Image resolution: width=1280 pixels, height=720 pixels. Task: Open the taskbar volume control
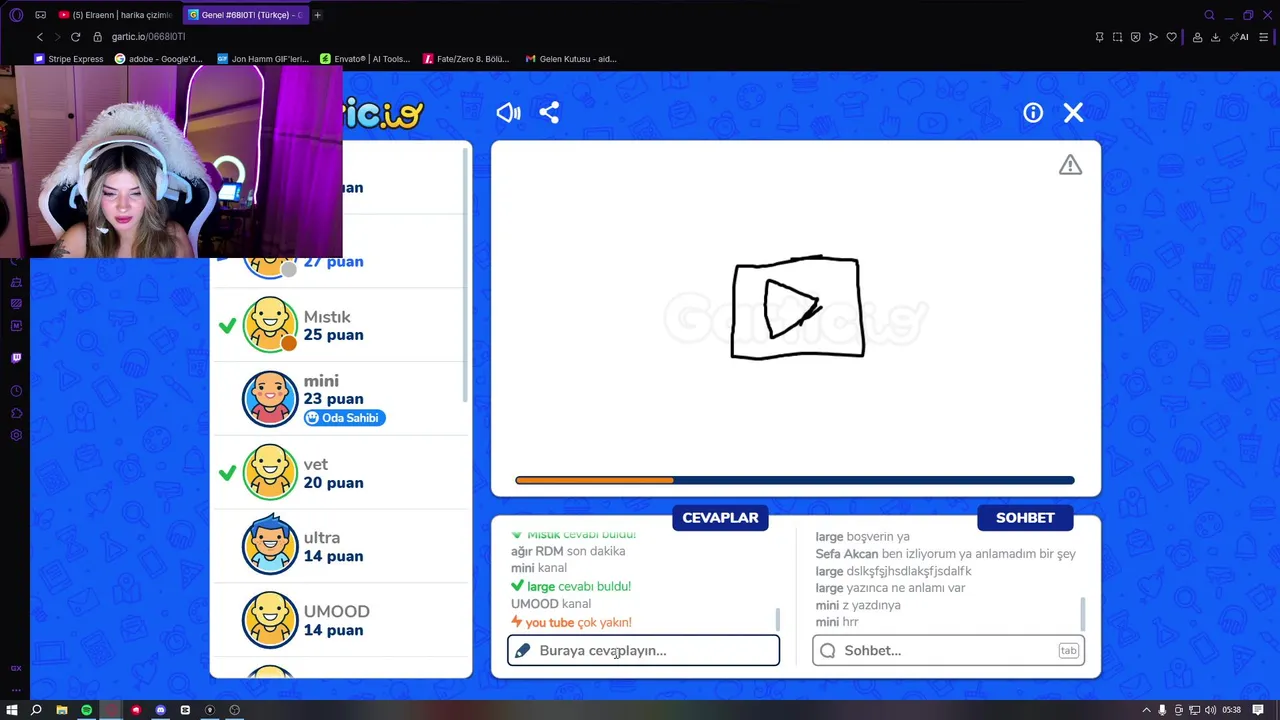(x=1210, y=710)
